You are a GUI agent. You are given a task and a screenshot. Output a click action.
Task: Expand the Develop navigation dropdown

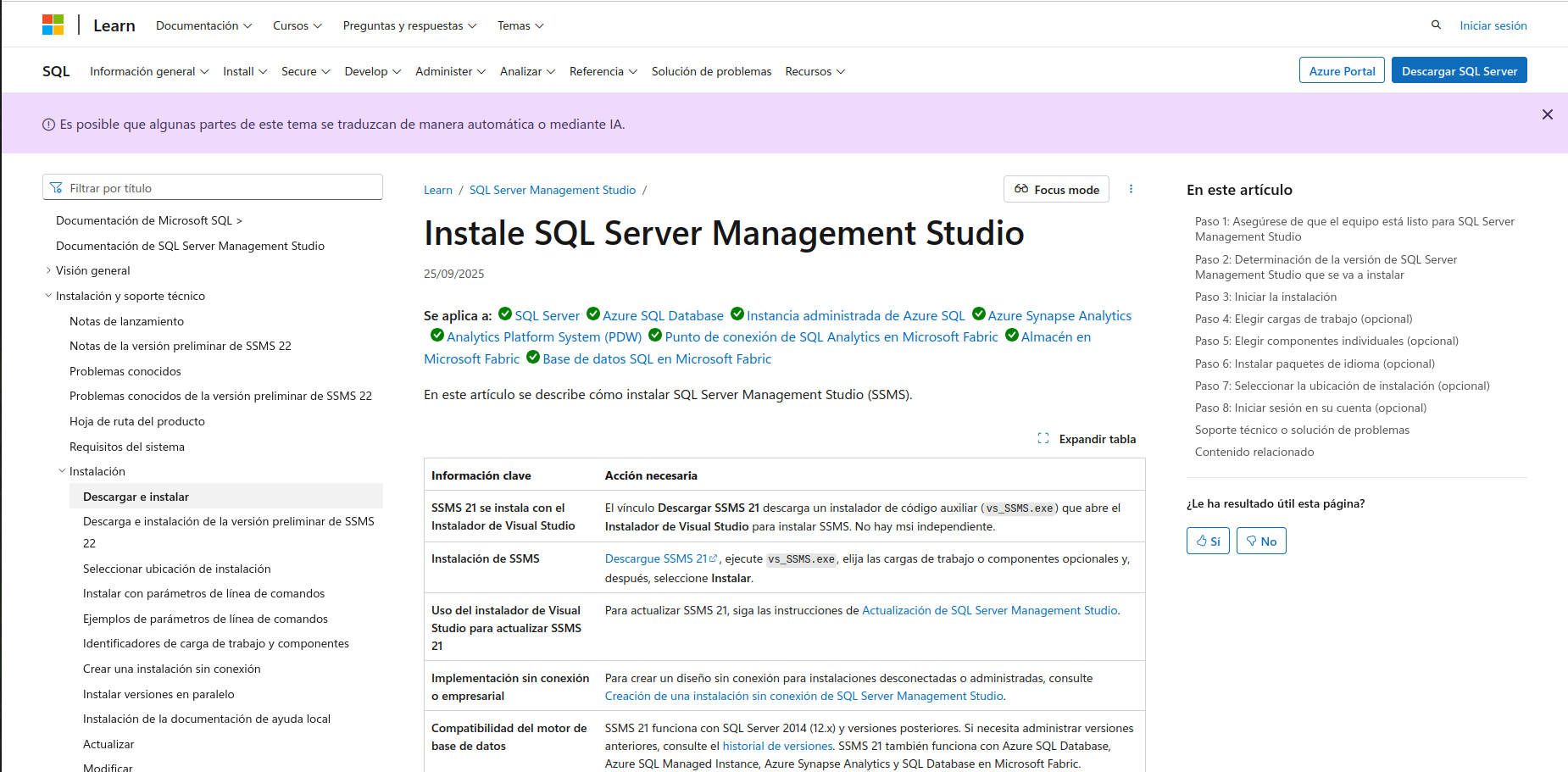click(372, 71)
